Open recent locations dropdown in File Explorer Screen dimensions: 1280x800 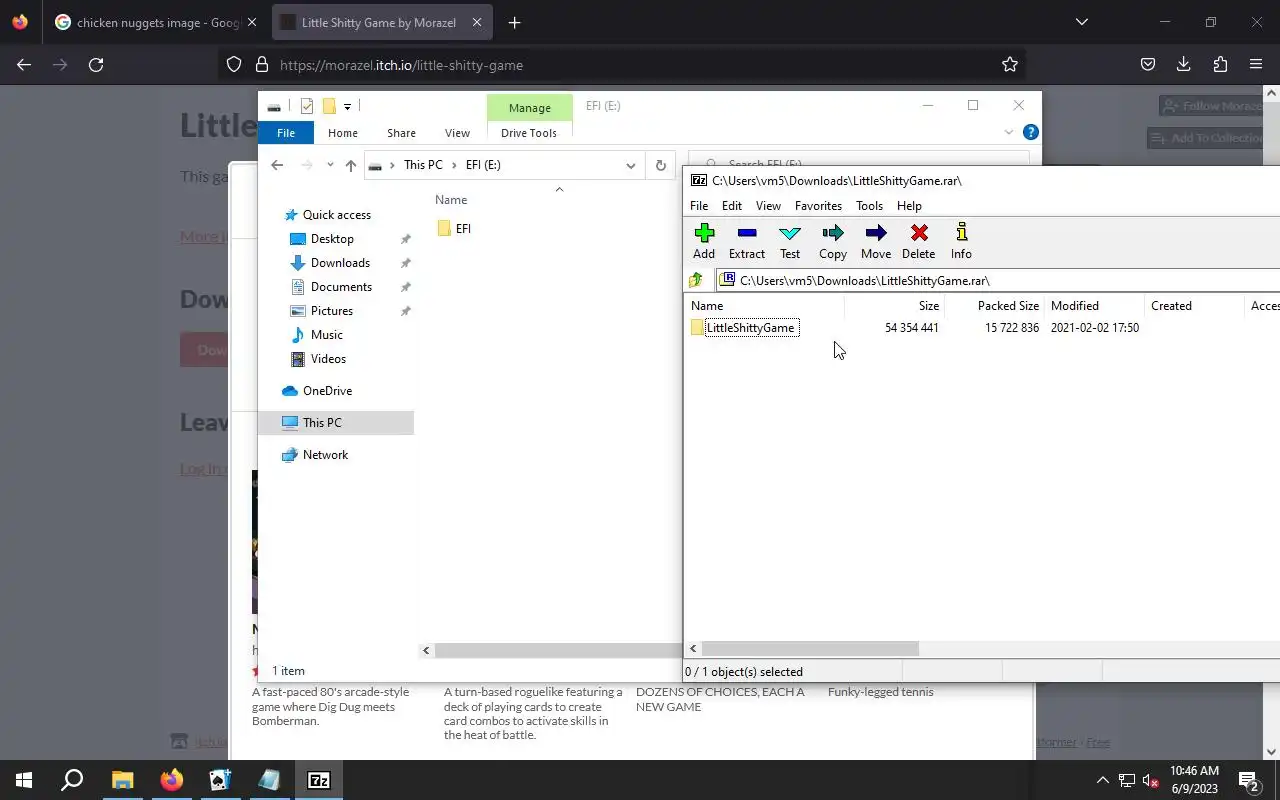(x=330, y=165)
